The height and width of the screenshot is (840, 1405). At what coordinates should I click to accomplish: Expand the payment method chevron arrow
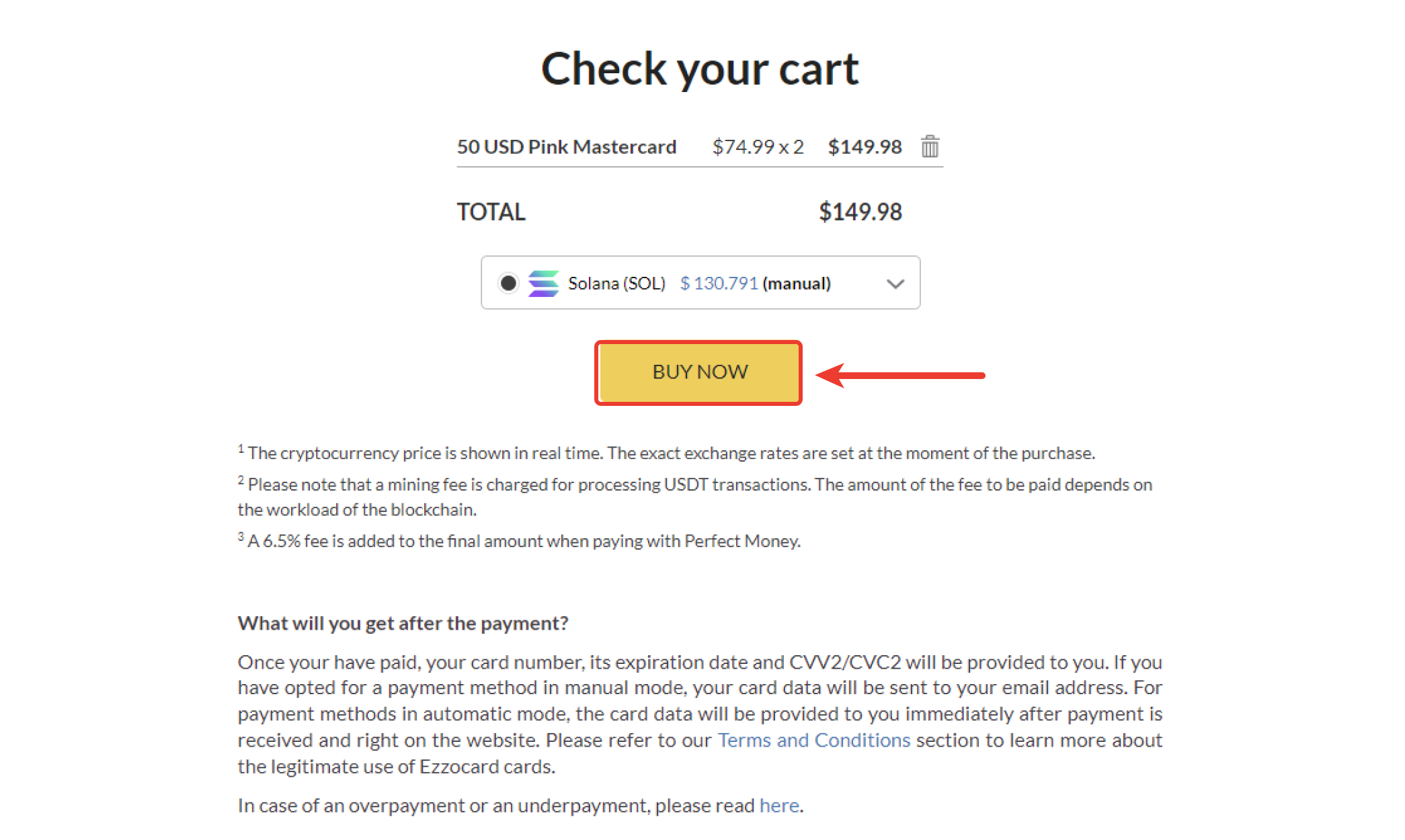point(895,284)
